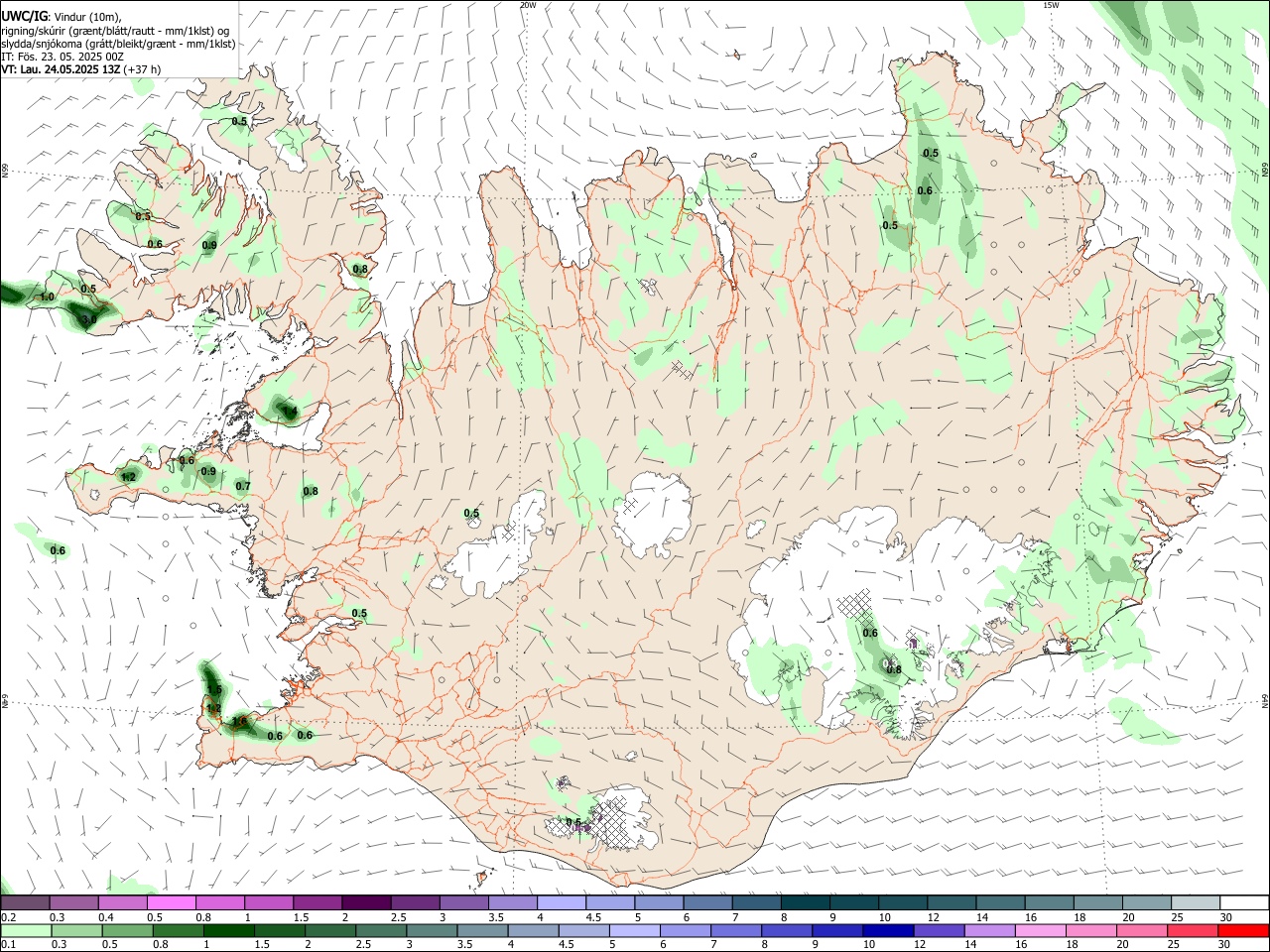The width and height of the screenshot is (1270, 952).
Task: Click the 1.0 precipitation value on the west coast
Action: pos(47,297)
